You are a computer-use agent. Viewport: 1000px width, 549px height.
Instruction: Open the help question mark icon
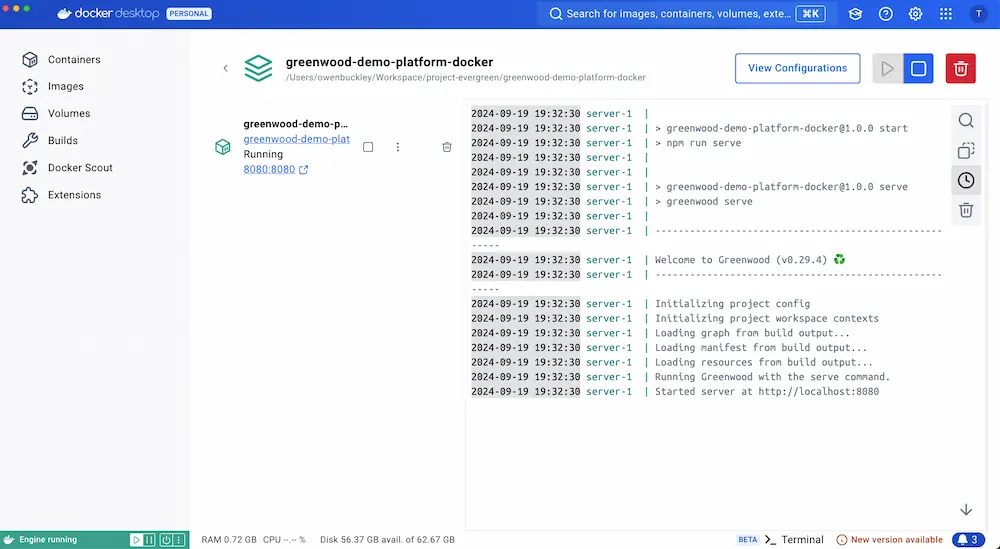tap(885, 14)
